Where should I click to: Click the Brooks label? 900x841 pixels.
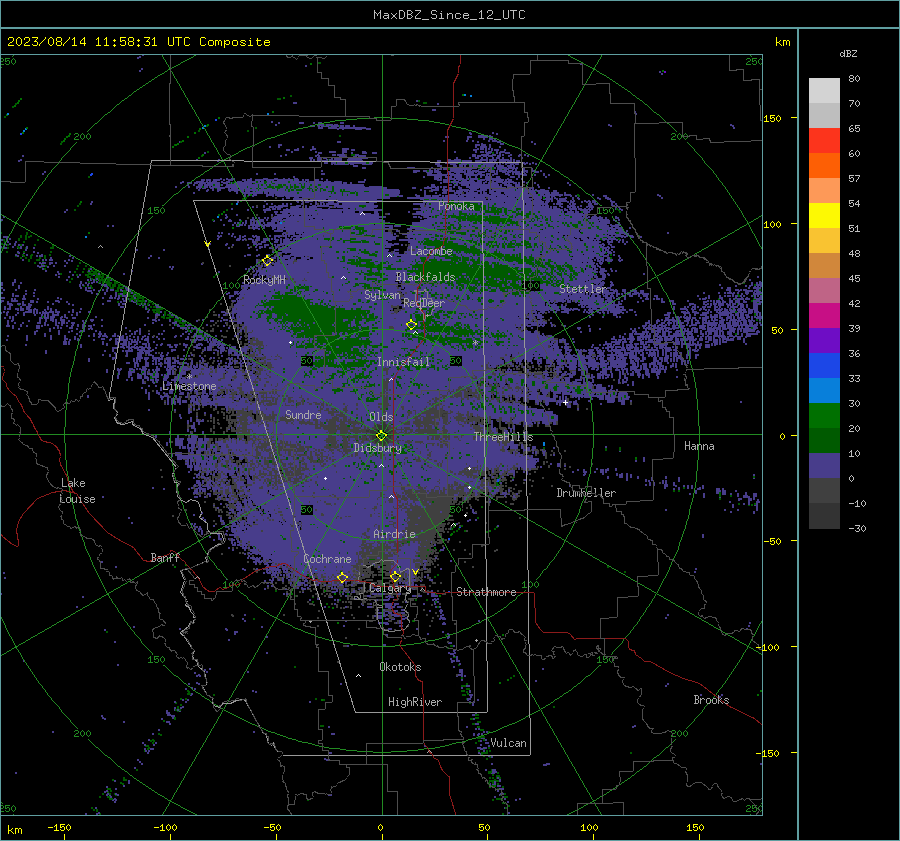click(711, 700)
